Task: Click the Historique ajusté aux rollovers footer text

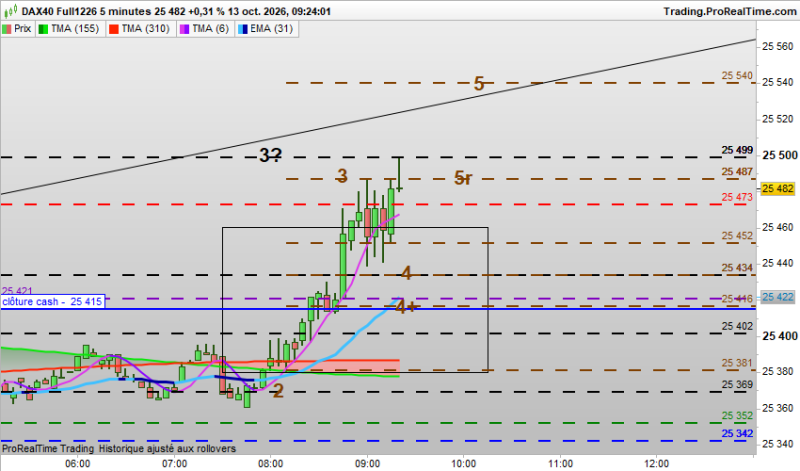Action: pyautogui.click(x=167, y=449)
